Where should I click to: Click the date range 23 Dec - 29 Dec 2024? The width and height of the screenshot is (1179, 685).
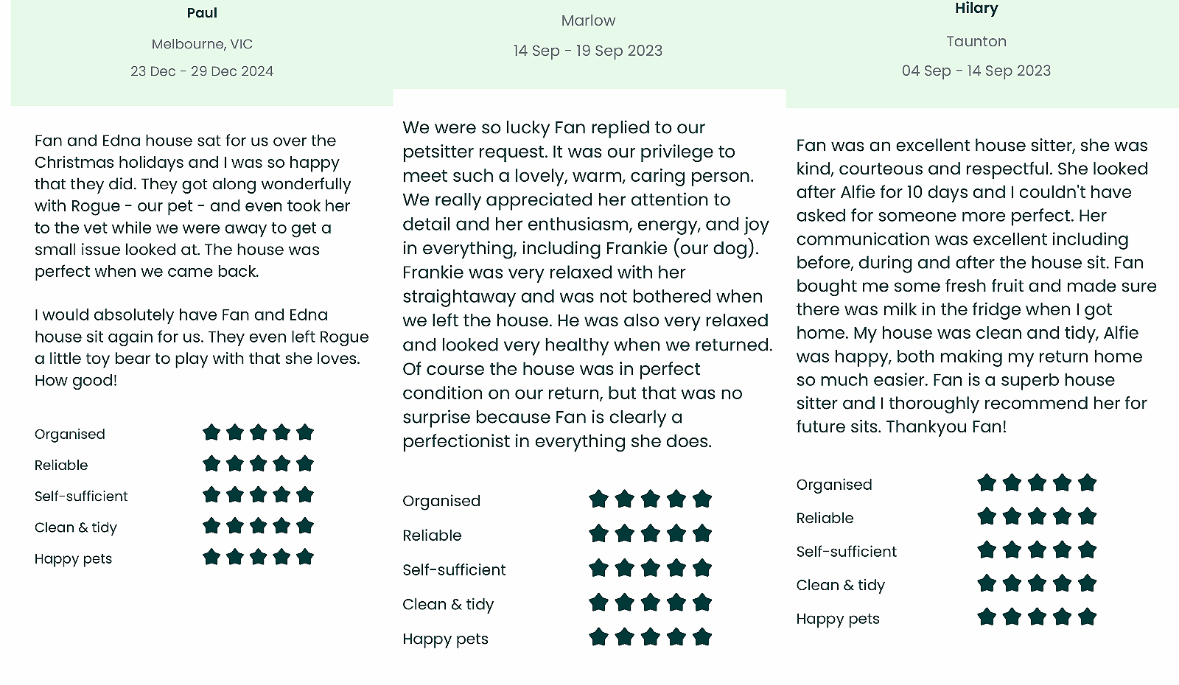click(x=202, y=71)
